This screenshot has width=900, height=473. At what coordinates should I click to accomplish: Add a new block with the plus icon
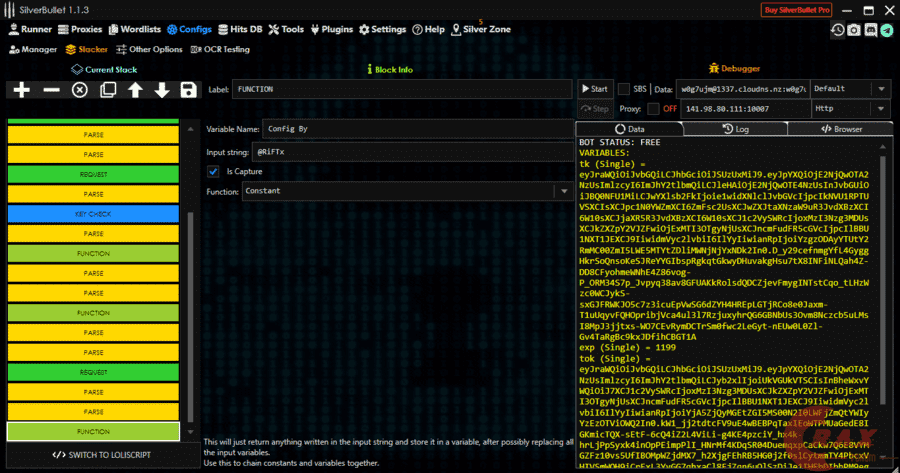coord(22,90)
